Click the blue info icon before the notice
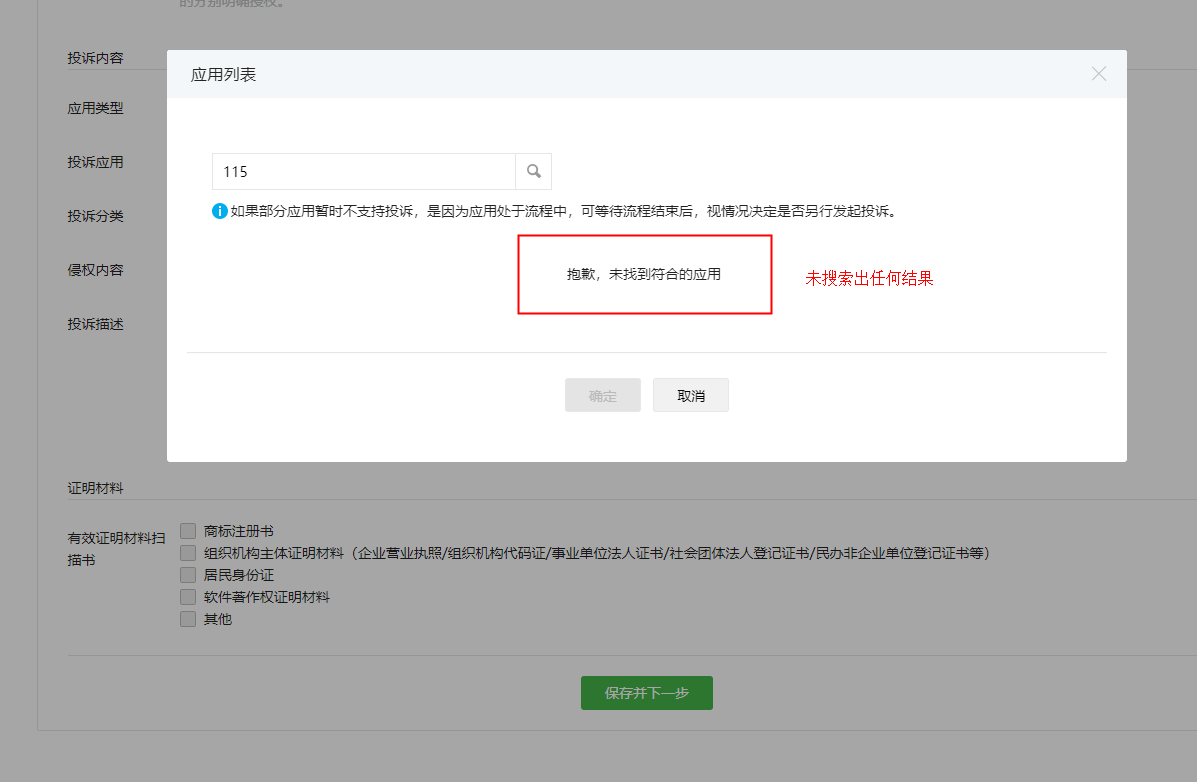 point(219,211)
